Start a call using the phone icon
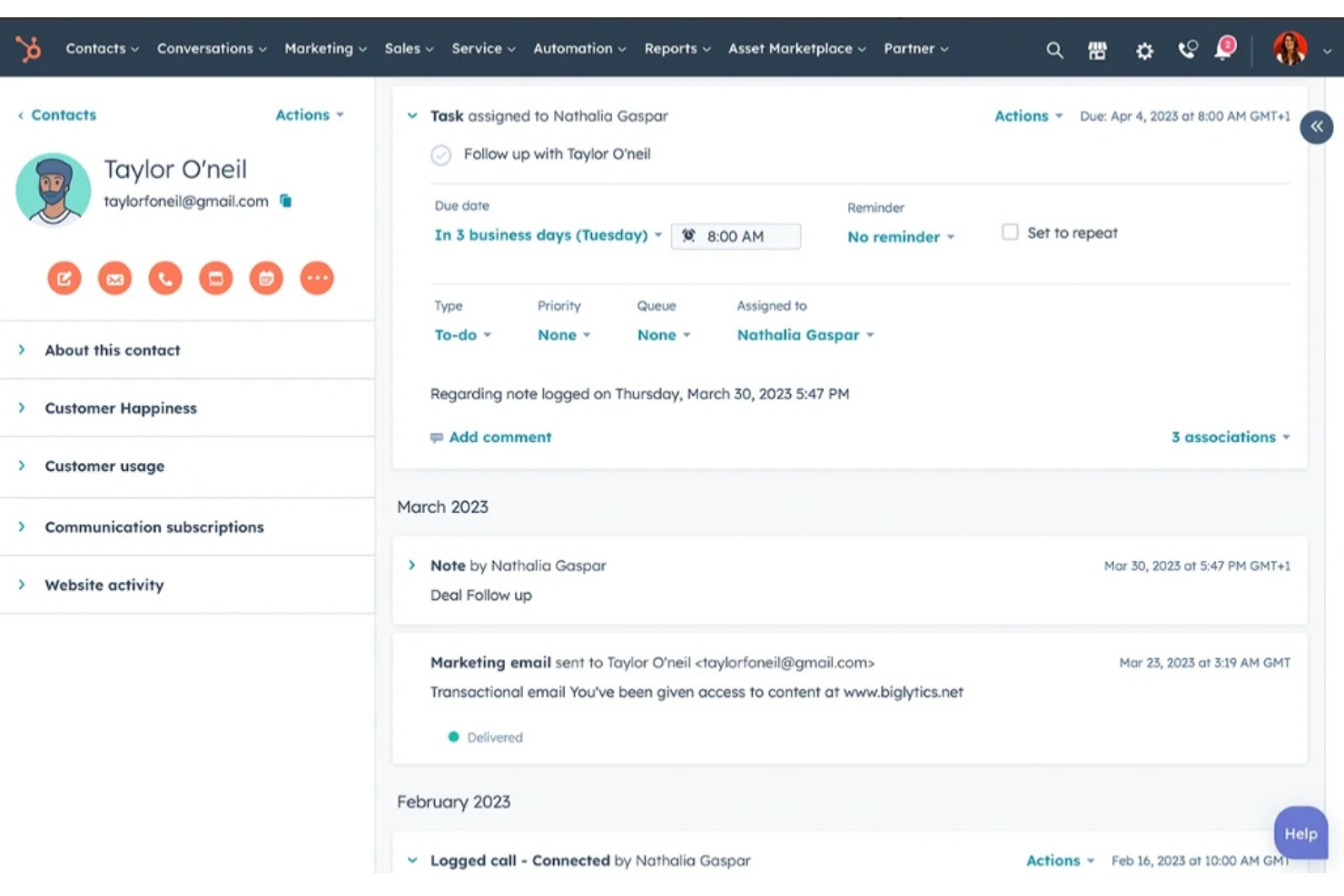Screen dimensions: 1344x896 [x=165, y=278]
